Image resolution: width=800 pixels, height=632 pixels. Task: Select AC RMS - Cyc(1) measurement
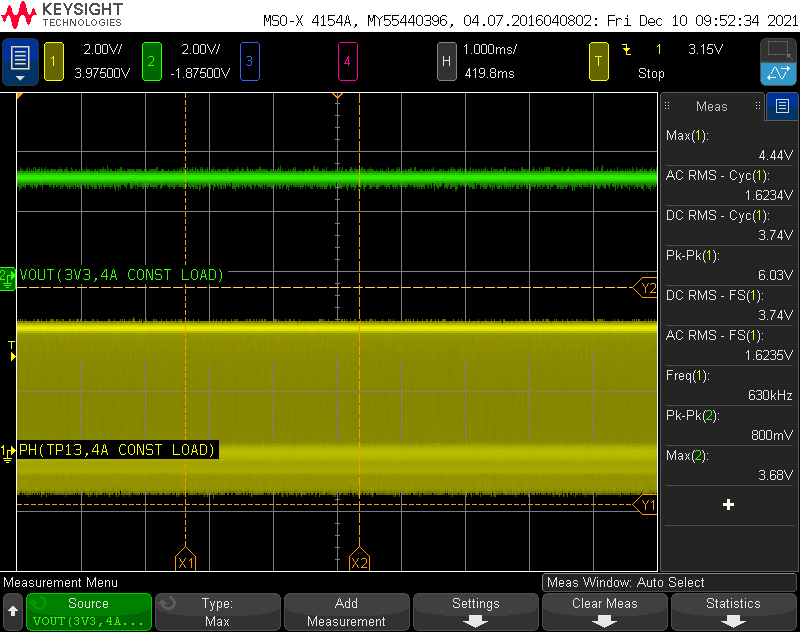[x=729, y=185]
